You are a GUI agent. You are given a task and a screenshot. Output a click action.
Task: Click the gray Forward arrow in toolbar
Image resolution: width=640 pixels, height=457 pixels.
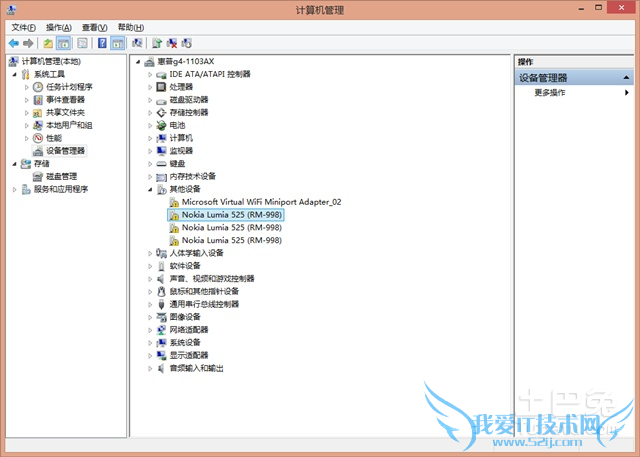point(28,43)
